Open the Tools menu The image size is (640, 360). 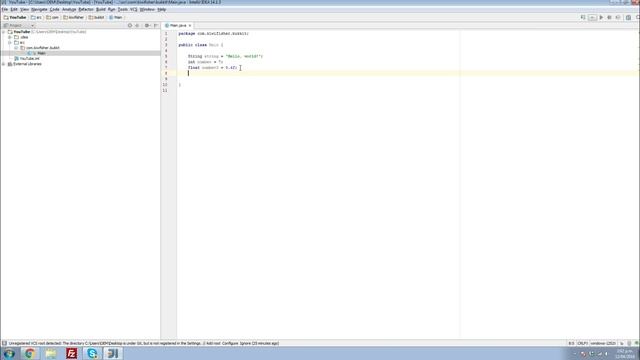coord(122,9)
